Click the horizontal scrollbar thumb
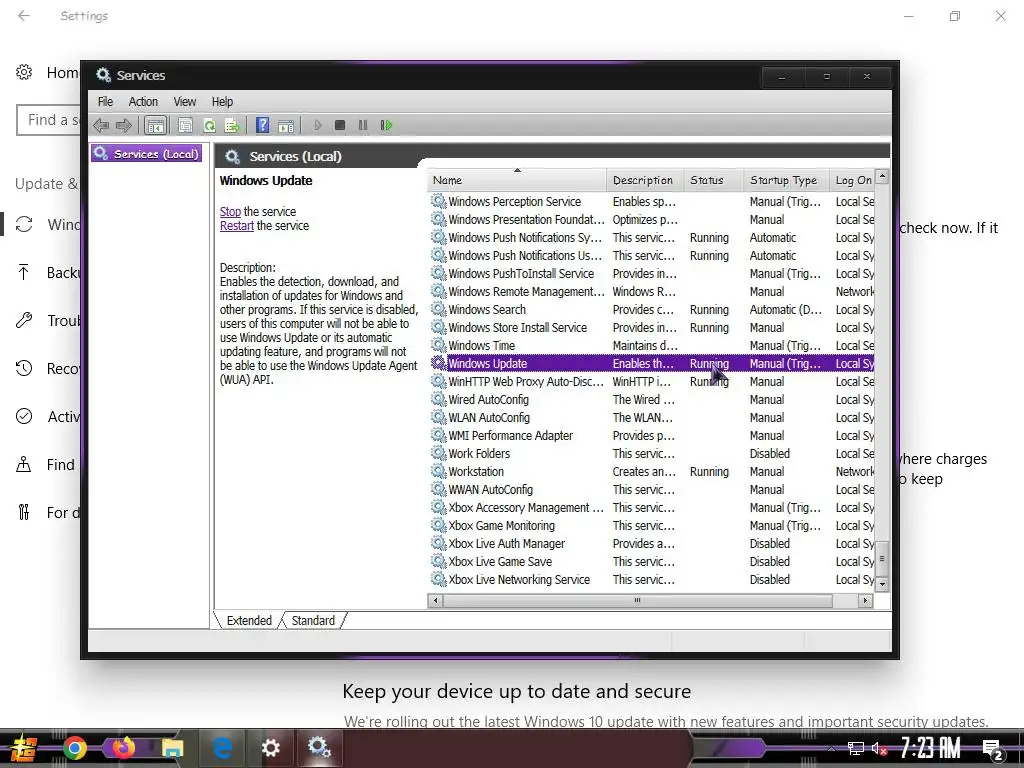 point(637,600)
